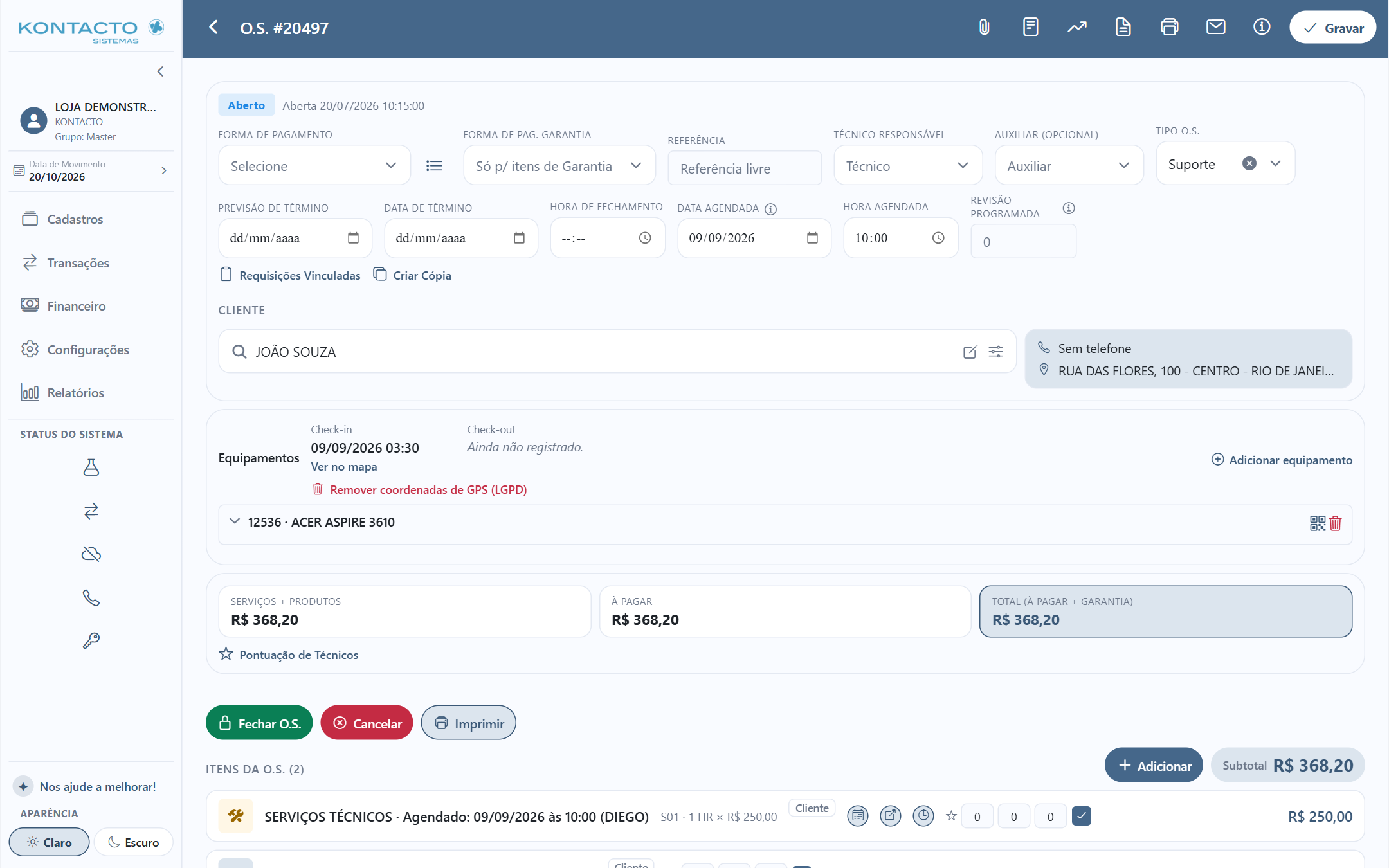Image resolution: width=1389 pixels, height=868 pixels.
Task: Open the clock icon on Serviços Técnicos row
Action: click(923, 816)
